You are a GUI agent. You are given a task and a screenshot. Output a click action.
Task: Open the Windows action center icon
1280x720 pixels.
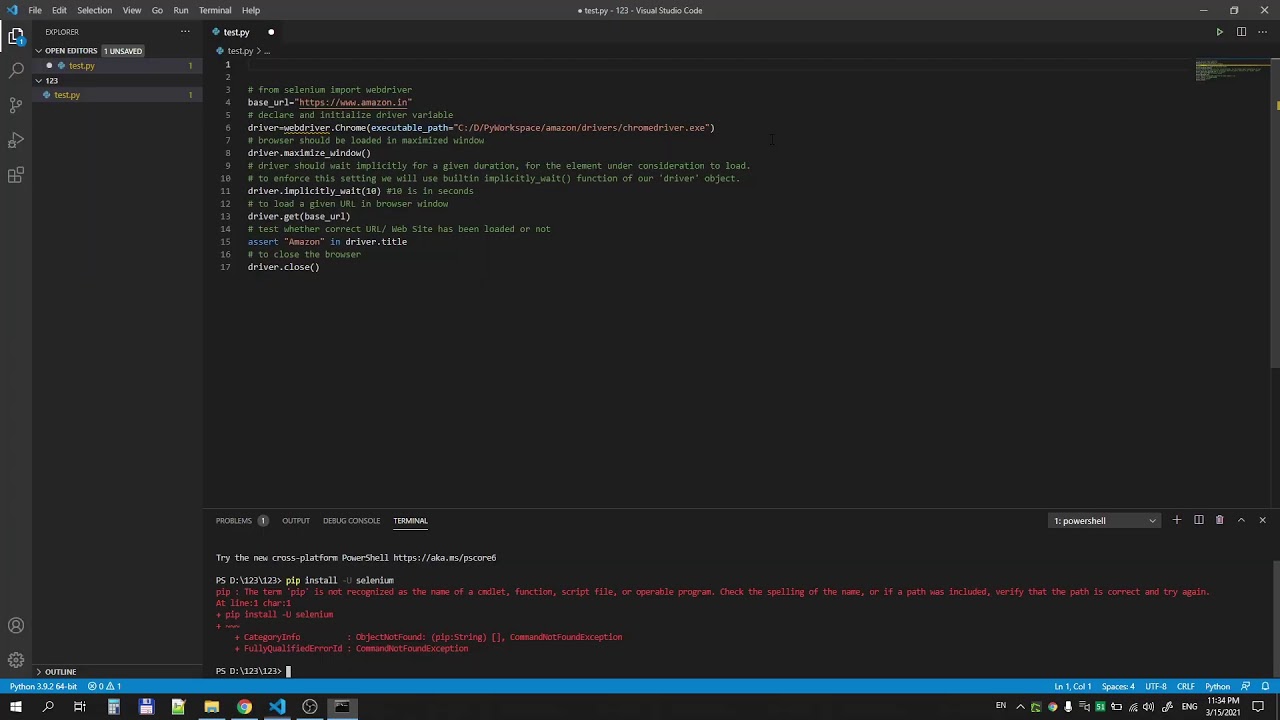pyautogui.click(x=1258, y=707)
